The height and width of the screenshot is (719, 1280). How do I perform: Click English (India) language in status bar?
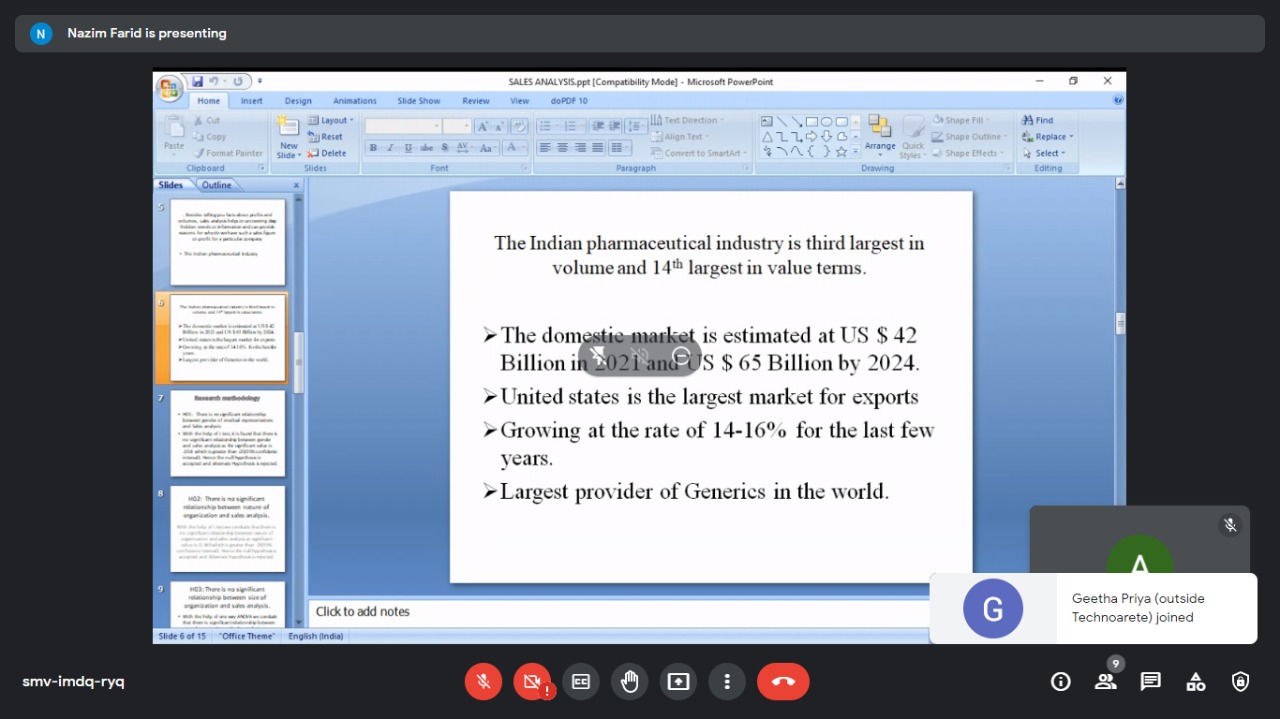coord(316,636)
